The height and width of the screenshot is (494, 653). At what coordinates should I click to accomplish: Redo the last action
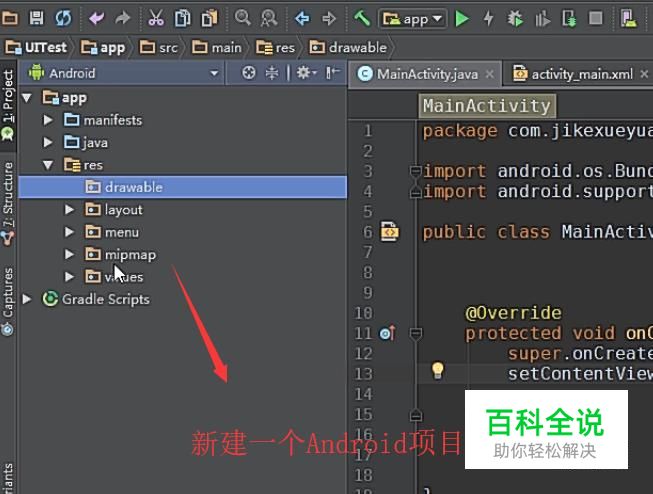[x=123, y=18]
